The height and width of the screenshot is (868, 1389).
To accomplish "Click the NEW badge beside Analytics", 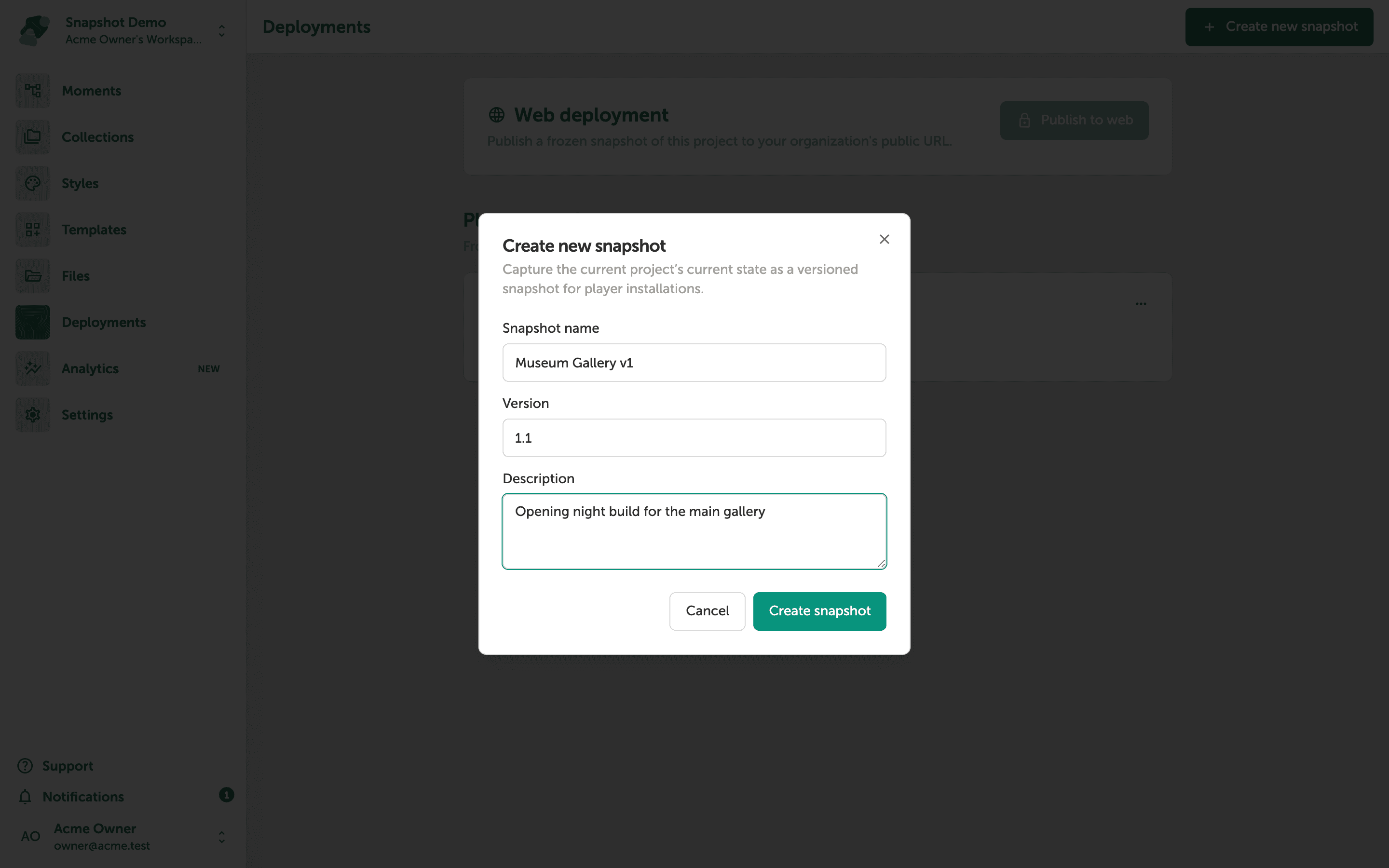I will coord(209,369).
